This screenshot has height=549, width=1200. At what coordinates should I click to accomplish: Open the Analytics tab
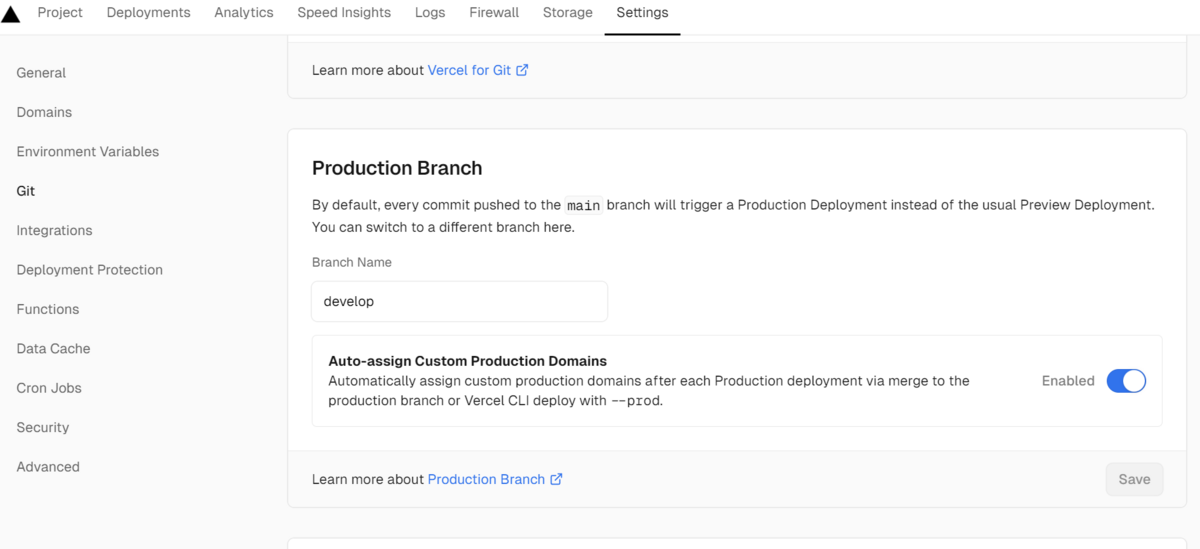tap(244, 13)
